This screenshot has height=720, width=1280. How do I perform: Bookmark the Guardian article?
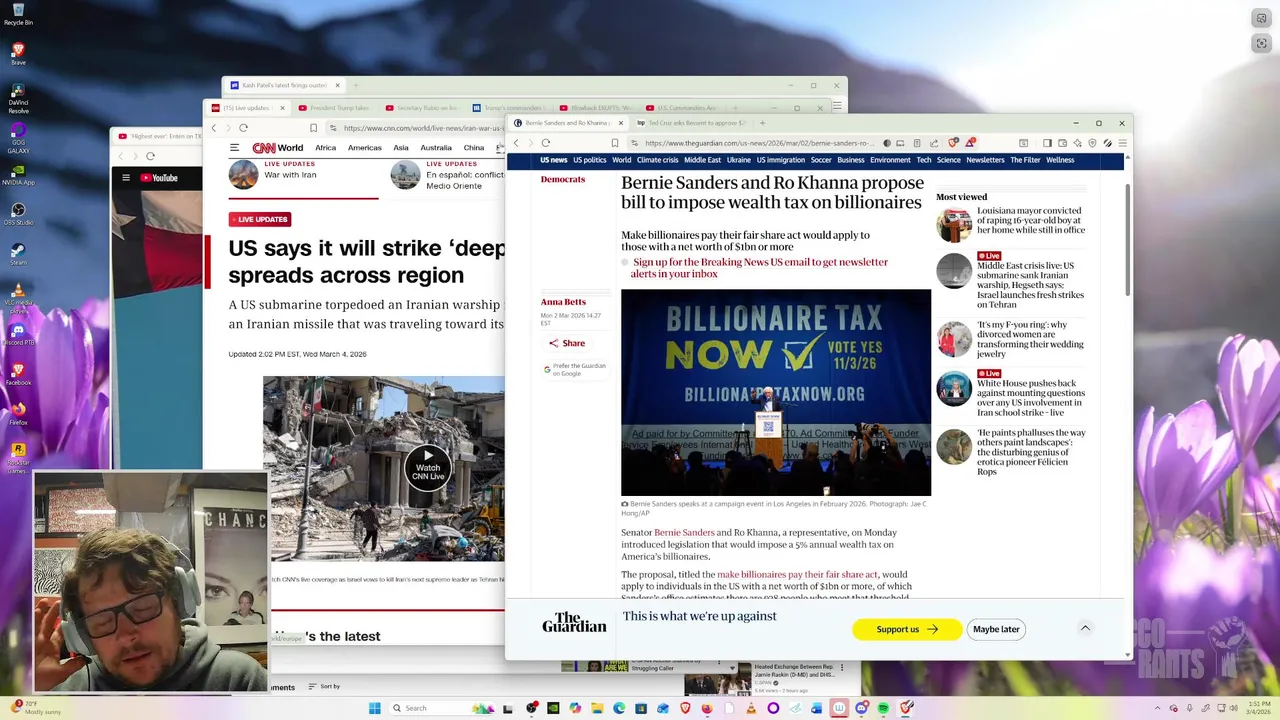coord(614,143)
